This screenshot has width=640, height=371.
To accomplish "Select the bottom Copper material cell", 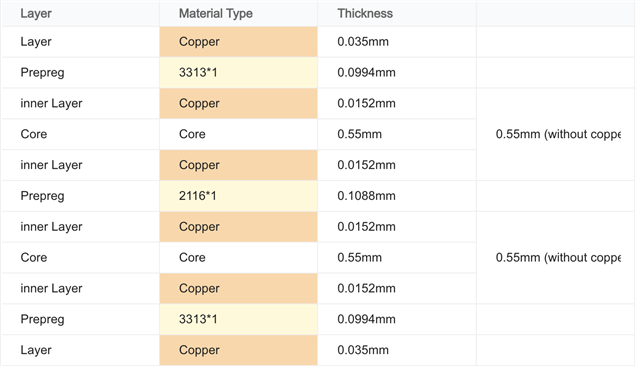I will (x=238, y=350).
